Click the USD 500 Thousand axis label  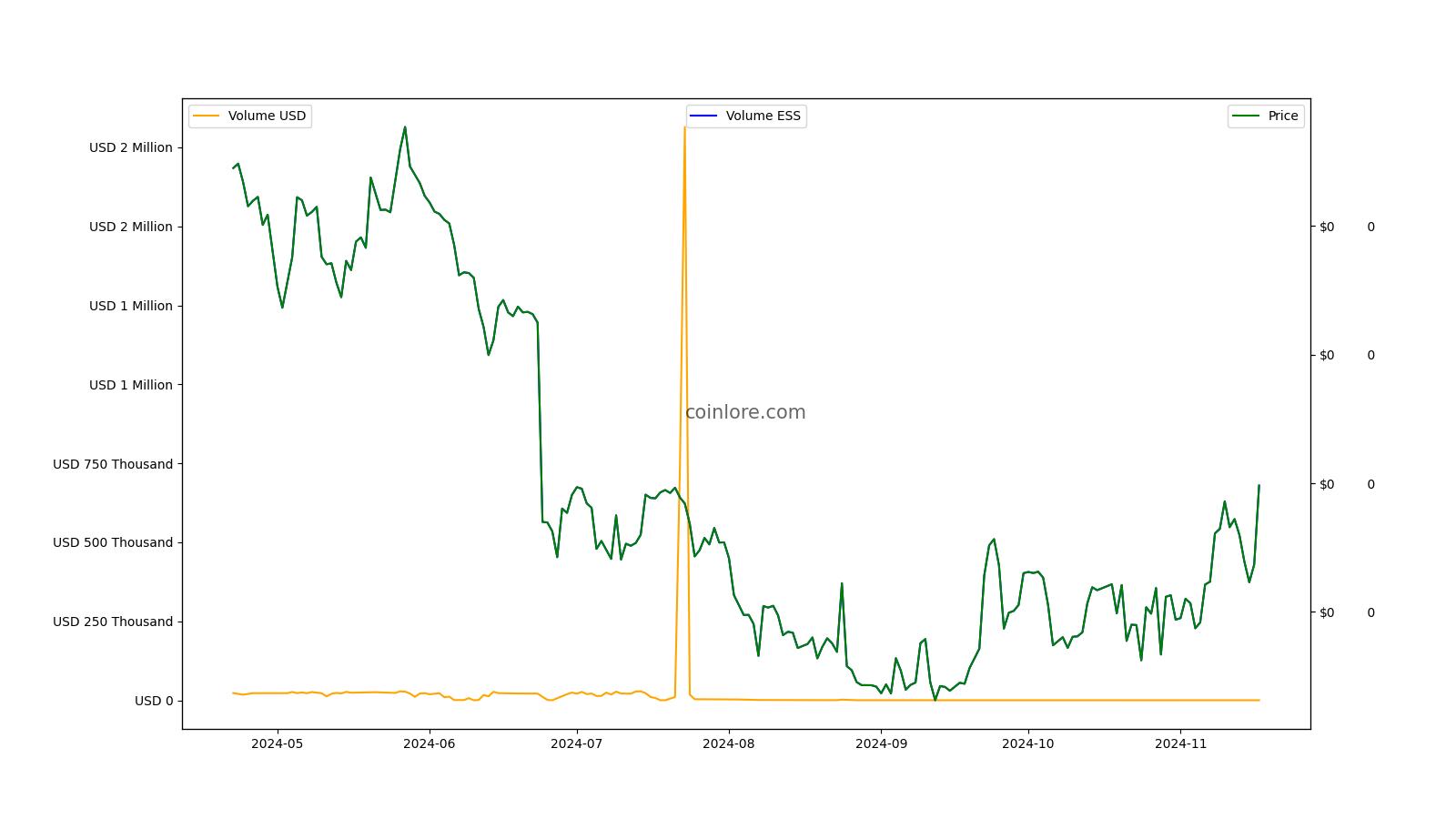pyautogui.click(x=113, y=542)
